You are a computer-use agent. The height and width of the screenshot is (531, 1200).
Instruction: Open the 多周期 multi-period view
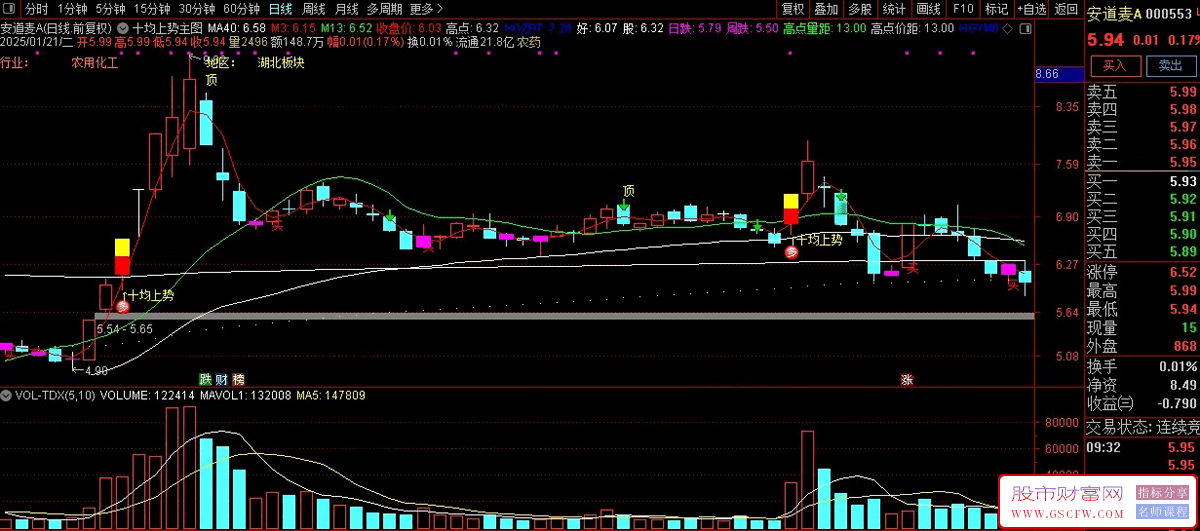[x=384, y=9]
